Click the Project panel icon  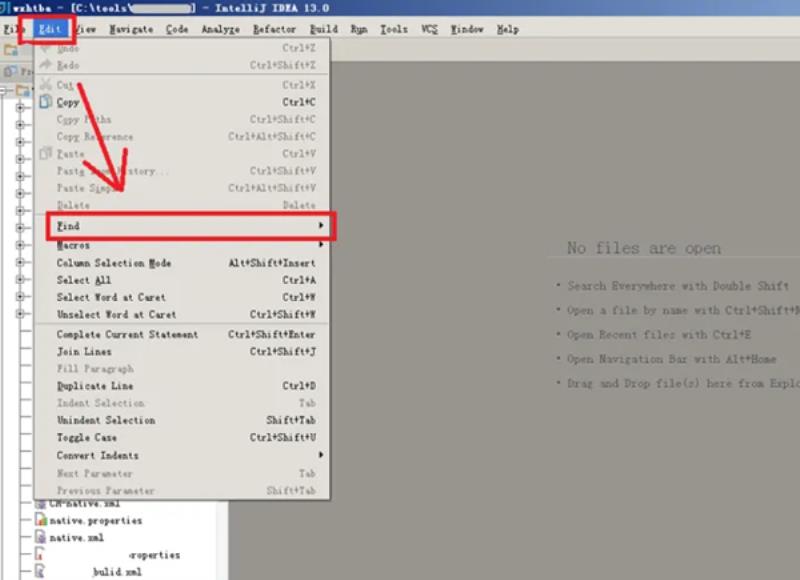coord(10,71)
